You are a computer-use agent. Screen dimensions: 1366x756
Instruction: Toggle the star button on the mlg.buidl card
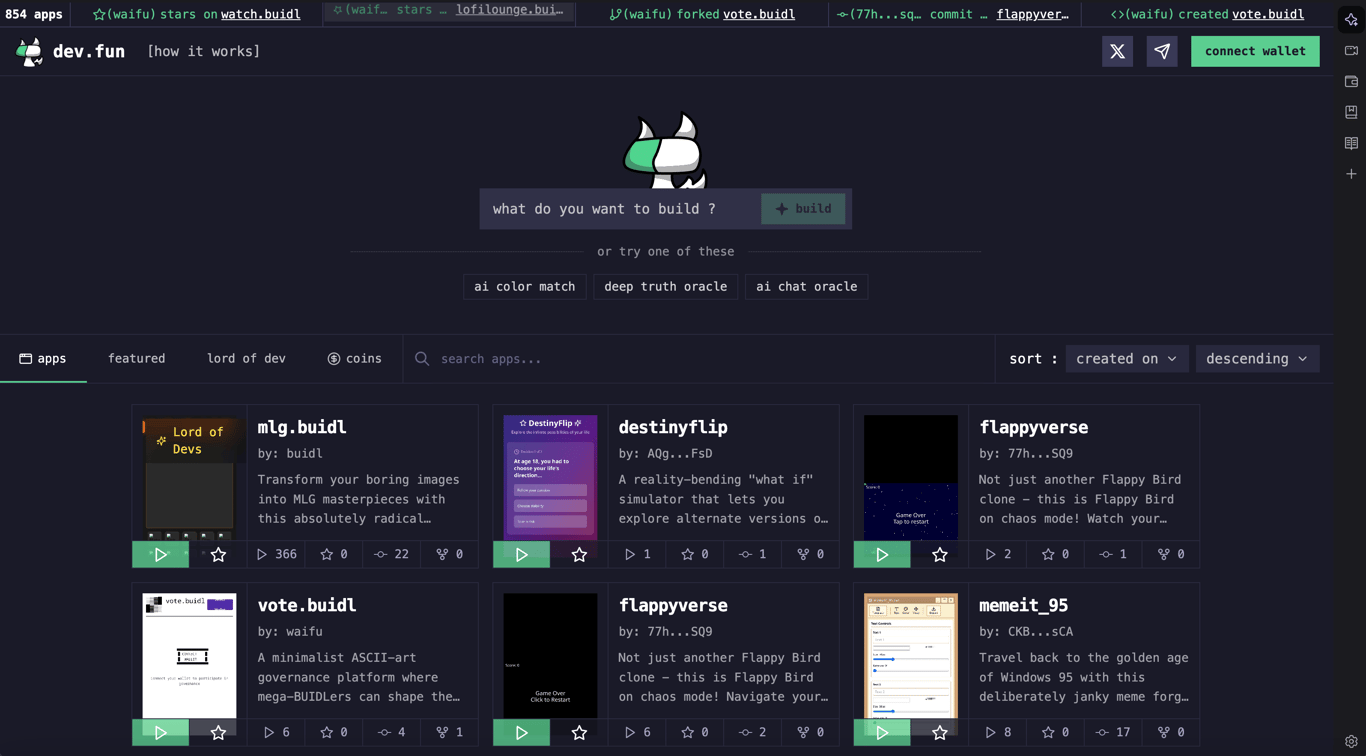[x=218, y=554]
